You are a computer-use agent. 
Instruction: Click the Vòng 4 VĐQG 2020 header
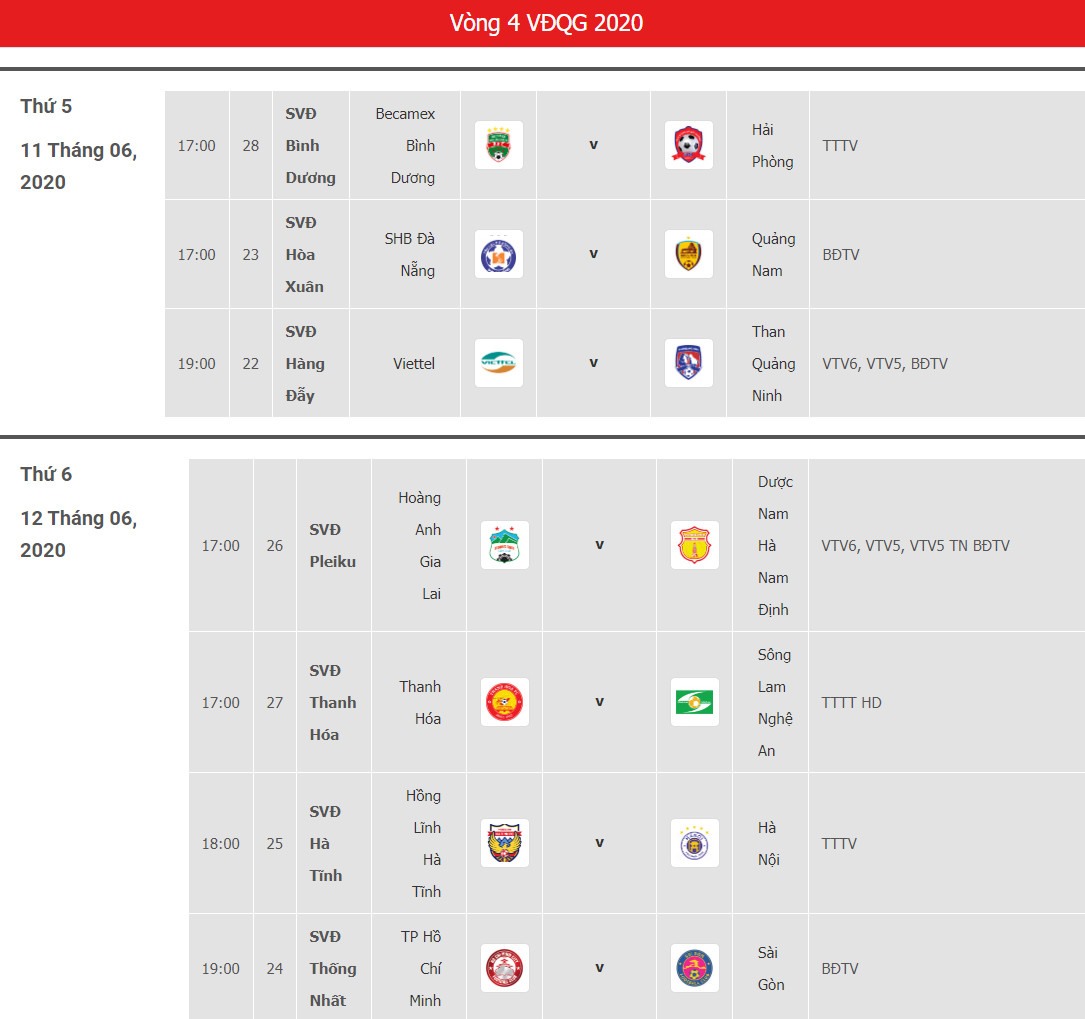pos(546,23)
